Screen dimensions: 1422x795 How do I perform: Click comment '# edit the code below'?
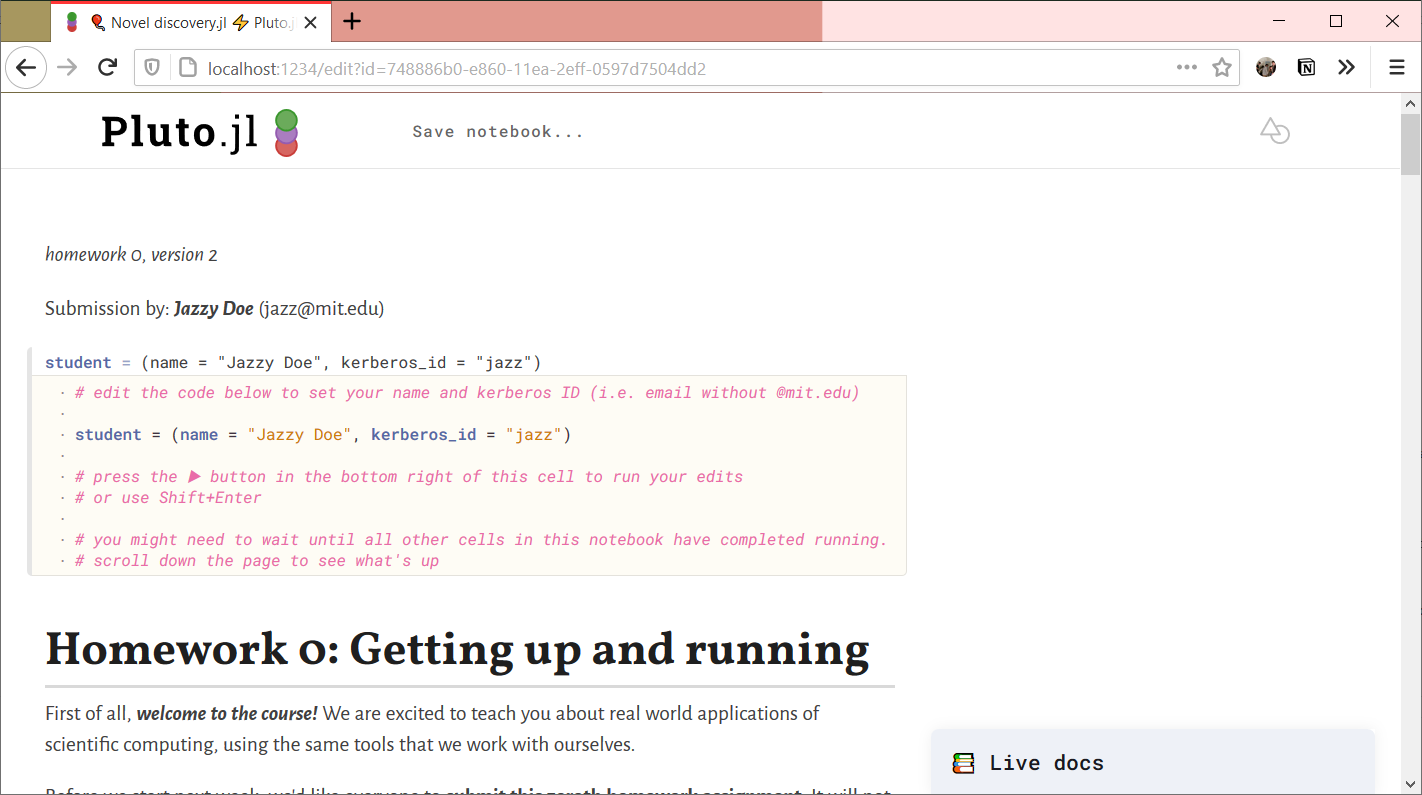pyautogui.click(x=467, y=393)
